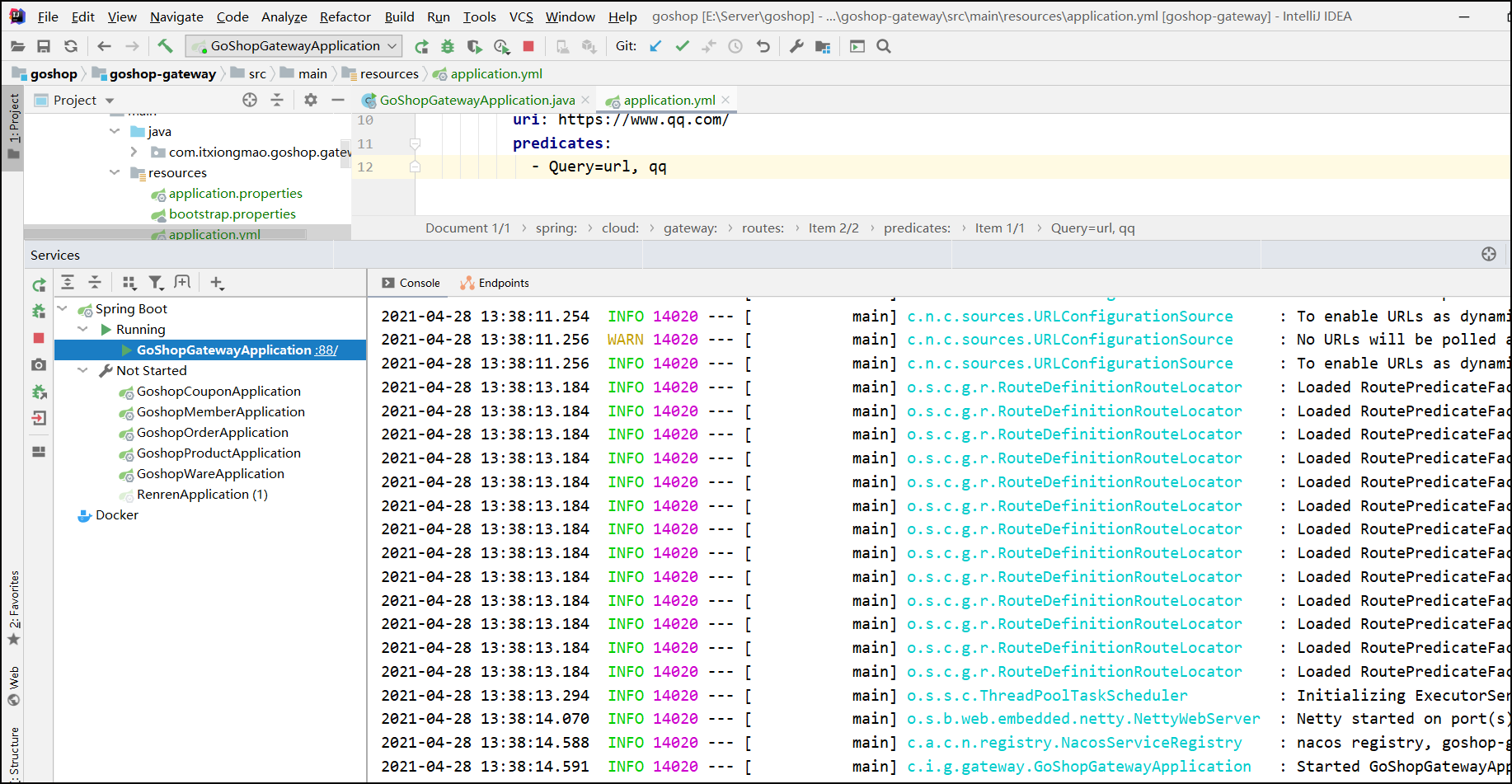Fold the predicates block at line 11
This screenshot has height=784, width=1512.
click(416, 143)
